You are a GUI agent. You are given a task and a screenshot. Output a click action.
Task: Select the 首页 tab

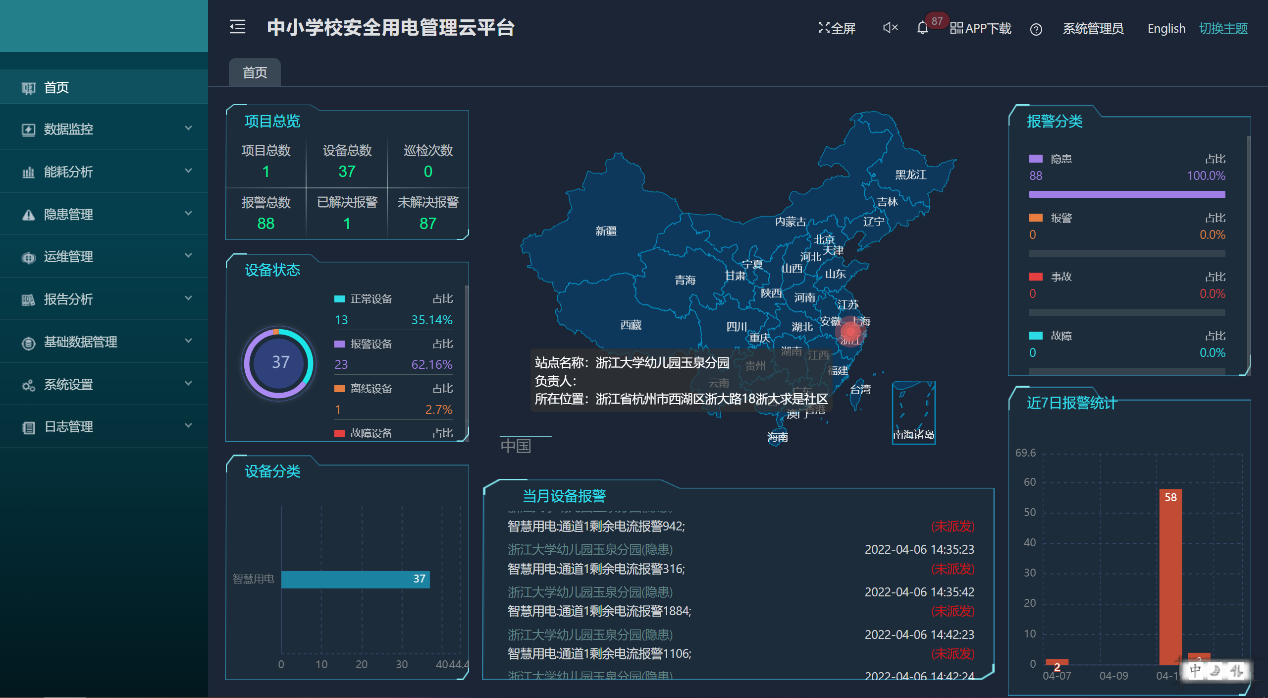click(x=255, y=72)
